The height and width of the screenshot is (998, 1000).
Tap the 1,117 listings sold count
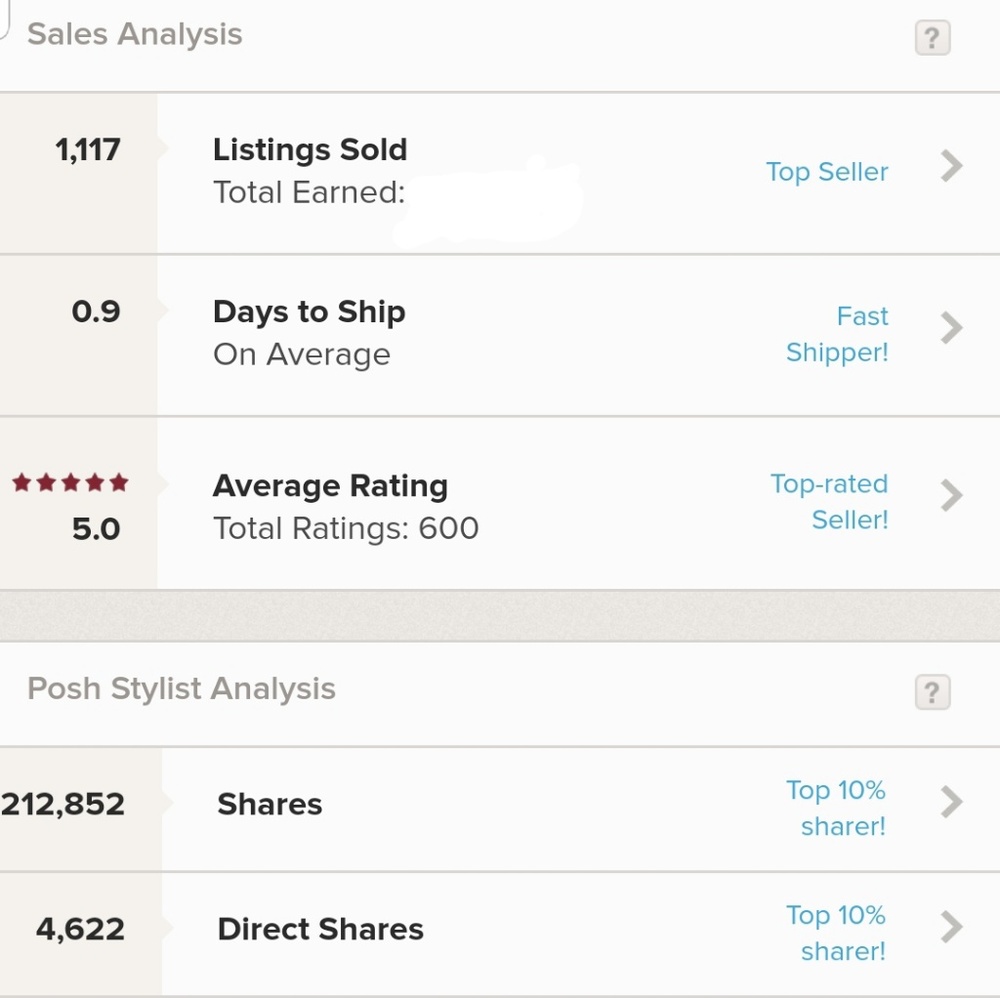pyautogui.click(x=88, y=150)
